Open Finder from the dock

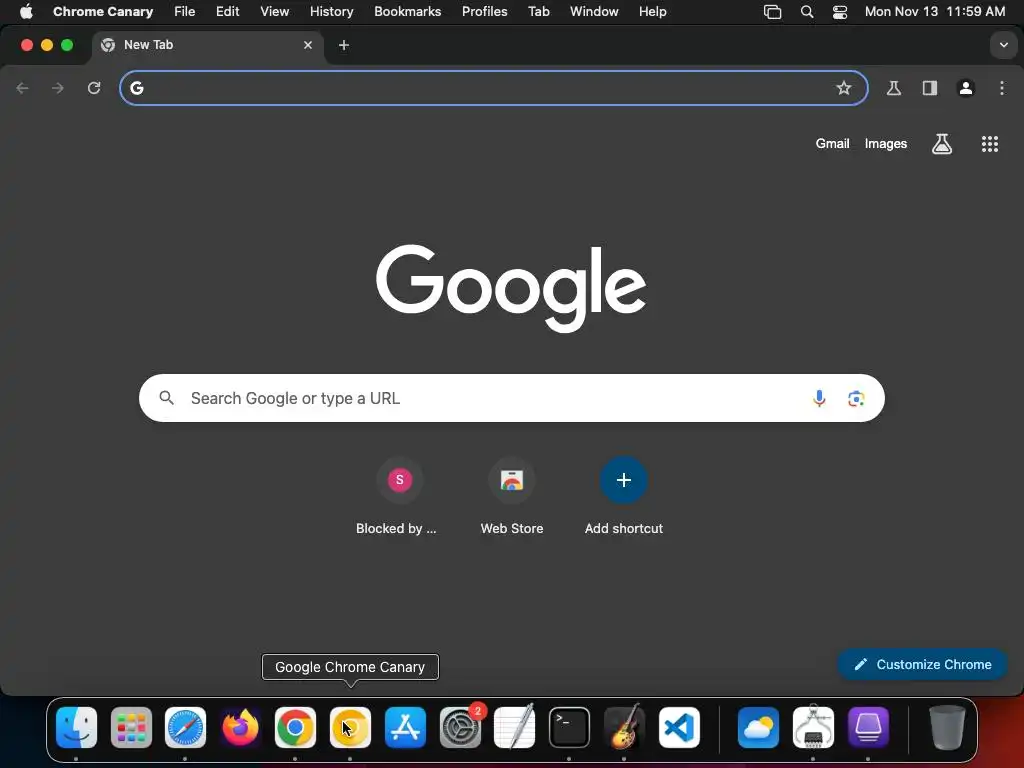[x=76, y=727]
